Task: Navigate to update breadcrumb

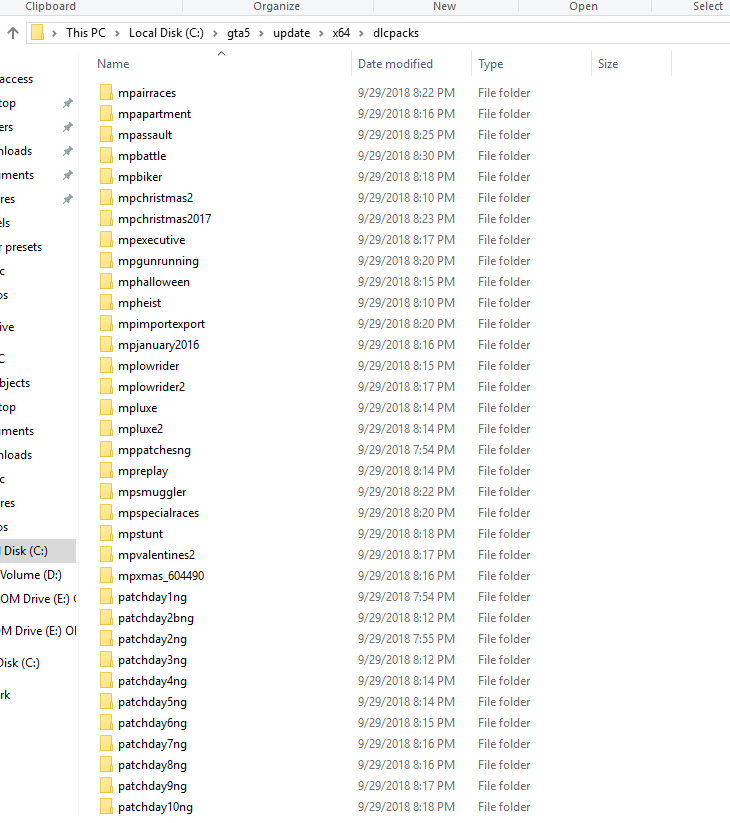Action: (291, 33)
